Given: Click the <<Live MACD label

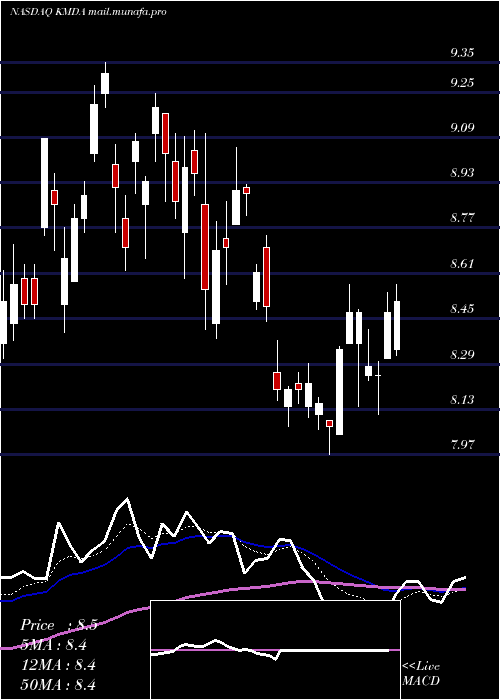Looking at the screenshot, I should tap(421, 674).
